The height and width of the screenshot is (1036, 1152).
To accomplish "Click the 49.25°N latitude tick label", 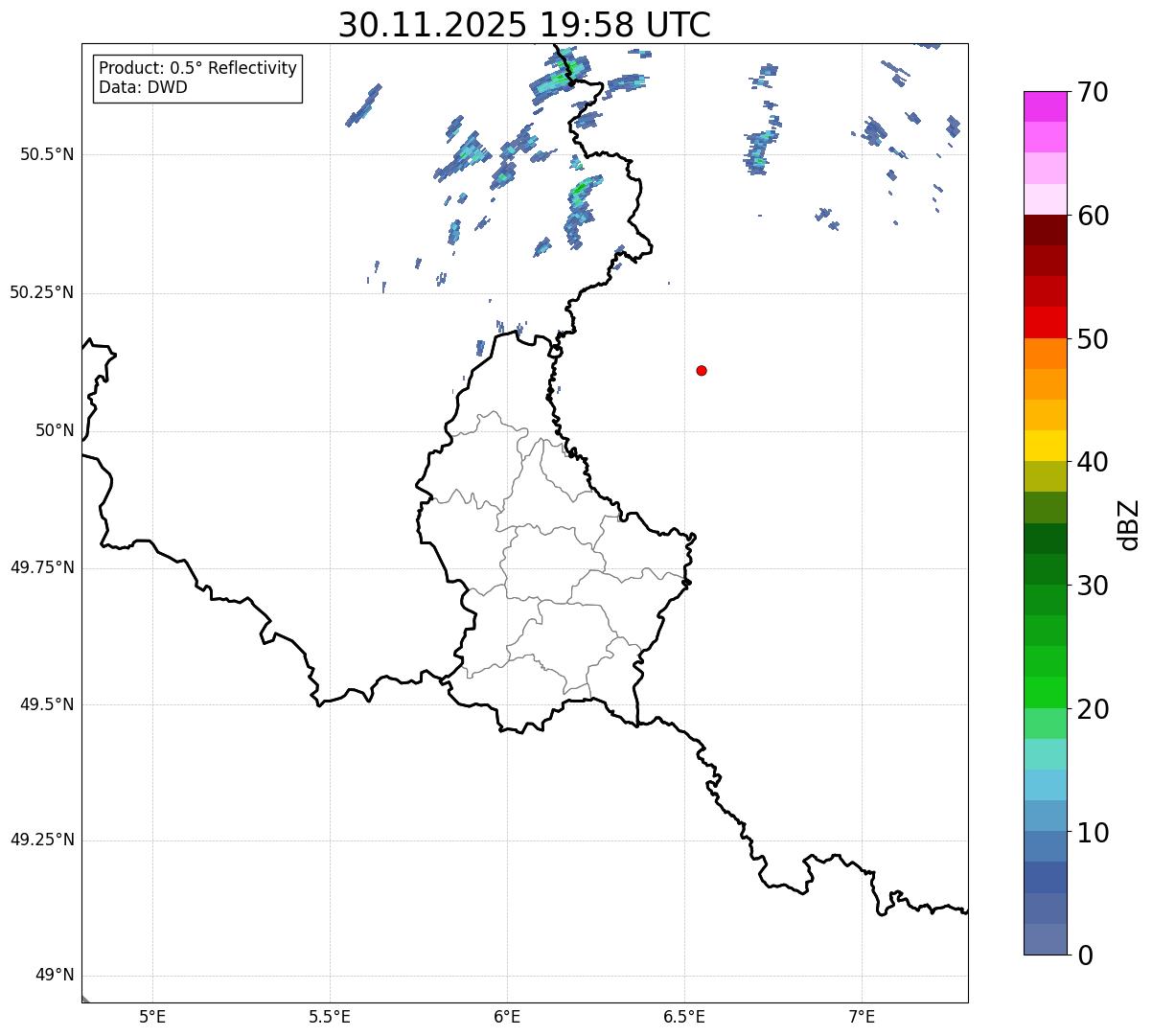I will [x=42, y=840].
